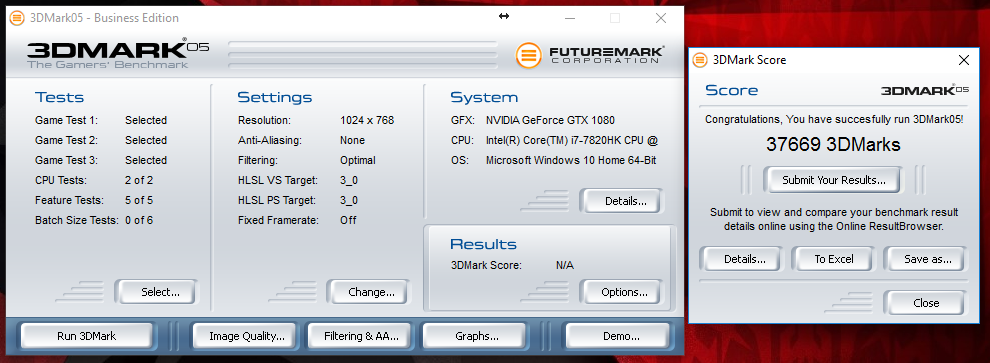This screenshot has width=990, height=363.
Task: Click the HLSL VS Target label
Action: [x=278, y=180]
